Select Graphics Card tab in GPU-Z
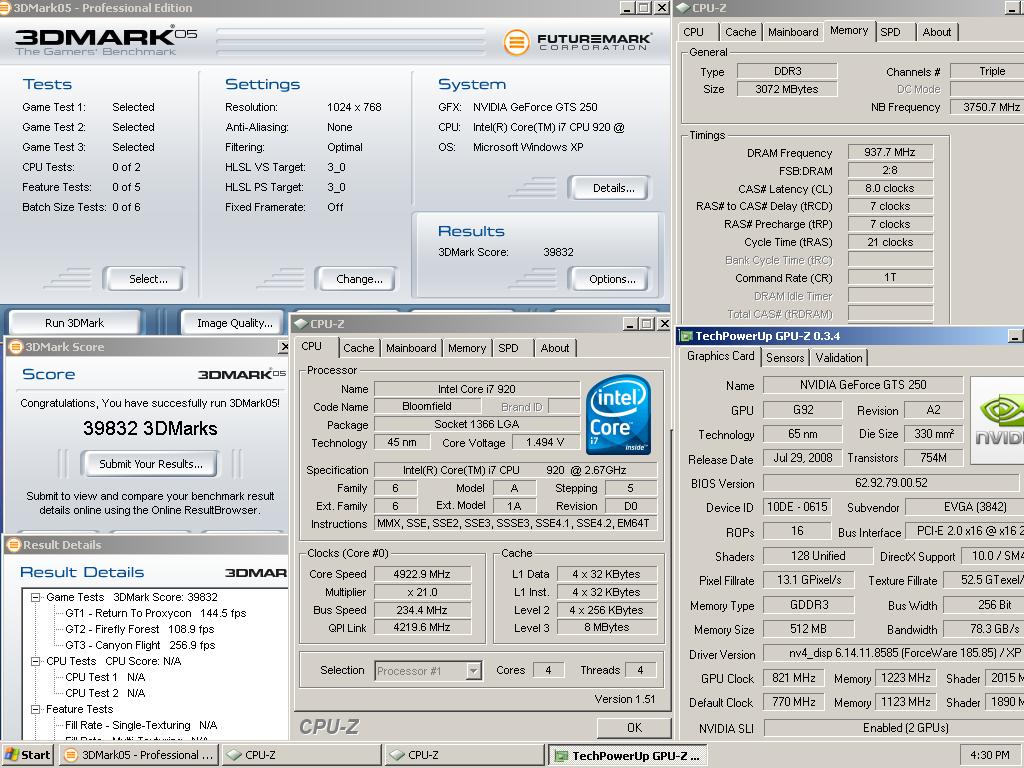 pyautogui.click(x=720, y=356)
